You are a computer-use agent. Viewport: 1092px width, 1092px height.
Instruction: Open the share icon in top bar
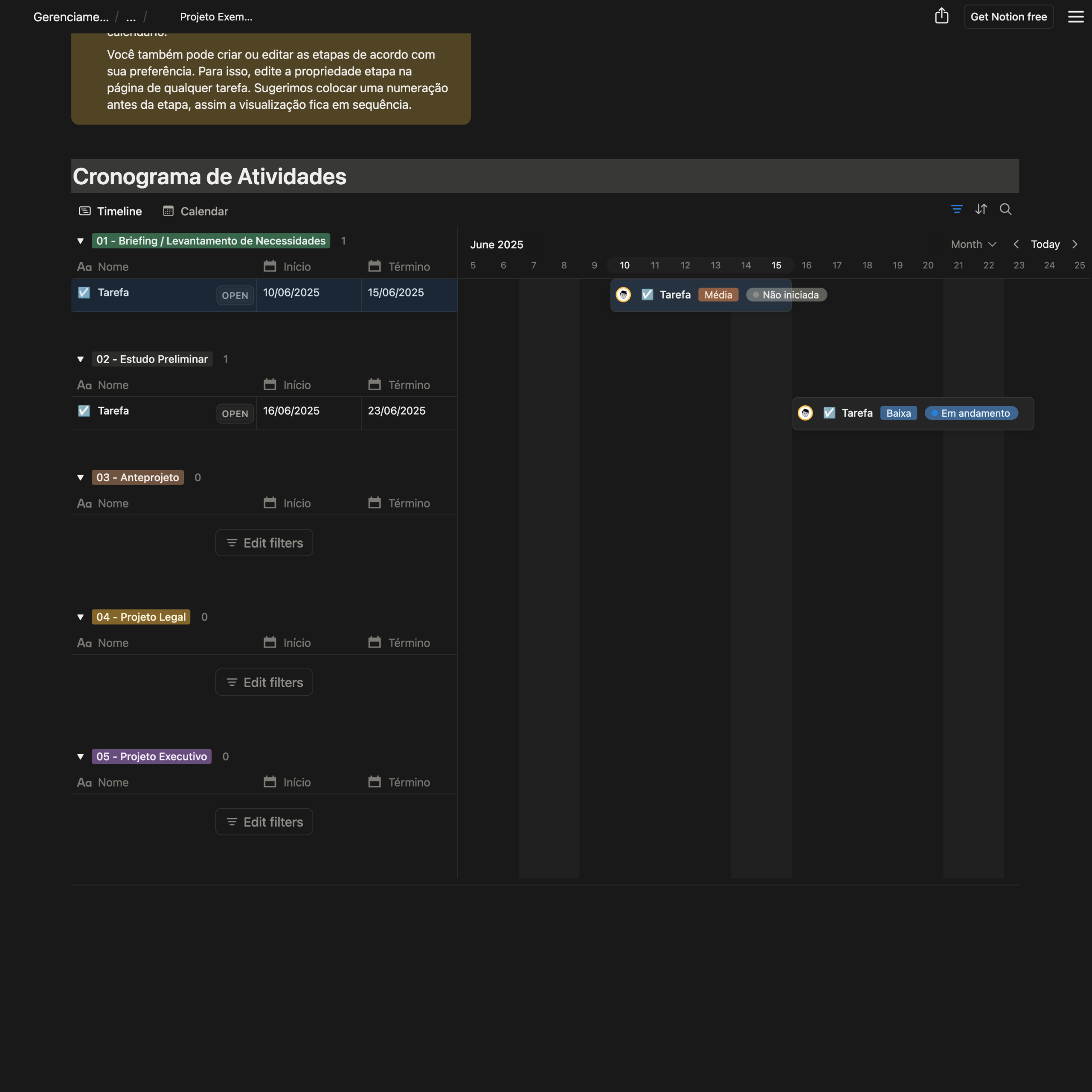pos(941,16)
